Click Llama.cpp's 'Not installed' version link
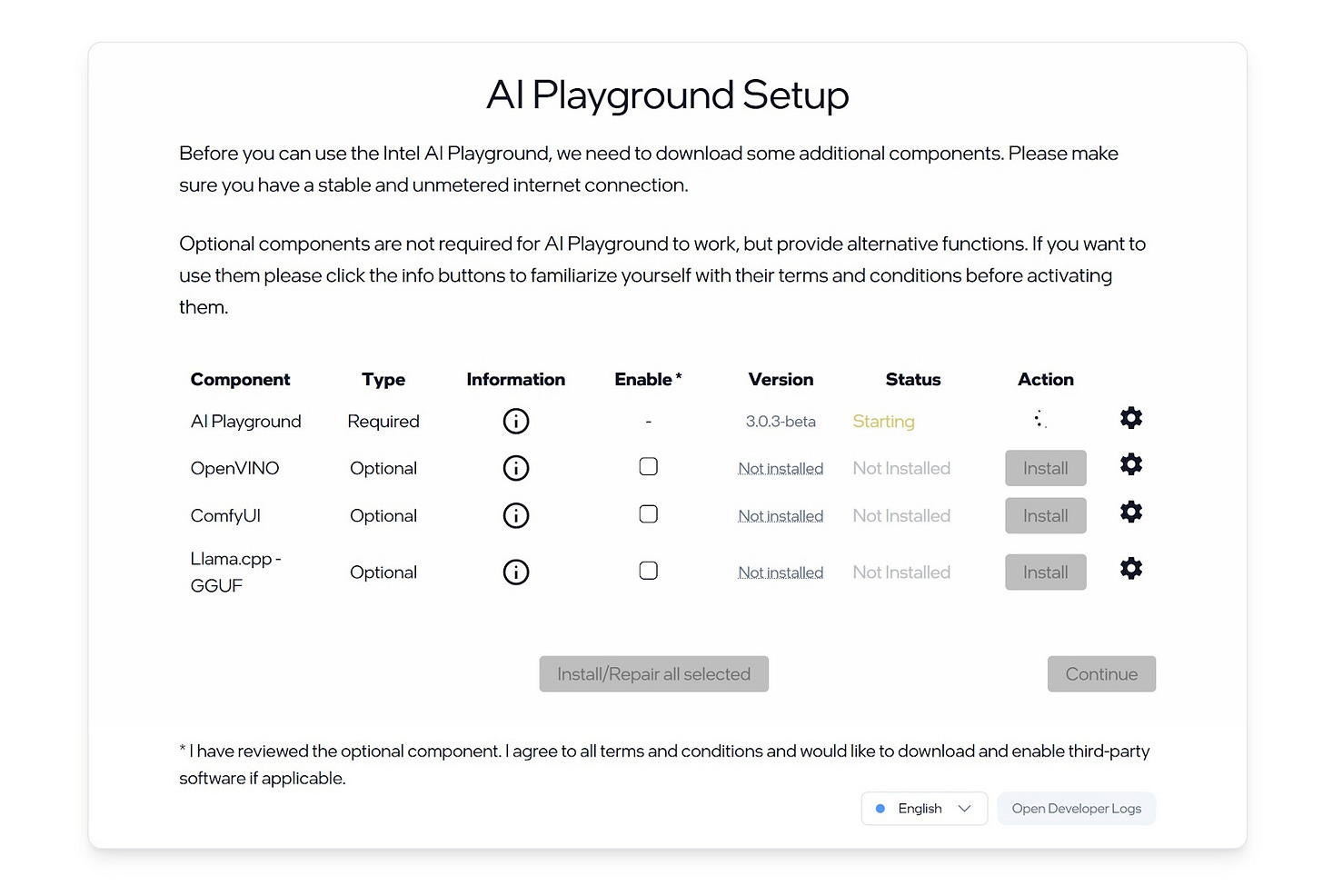 tap(781, 572)
